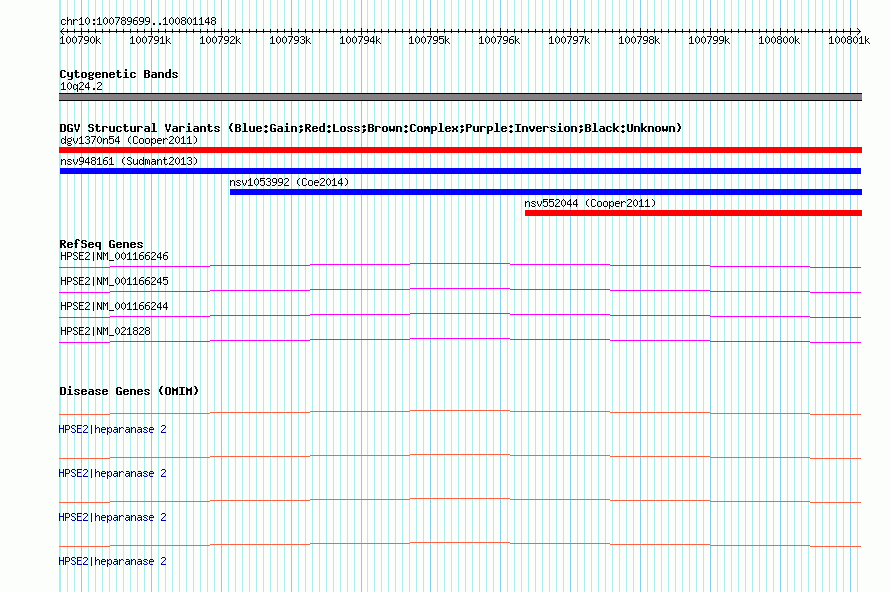
Task: Click the 100792k ruler tick label
Action: tap(220, 40)
